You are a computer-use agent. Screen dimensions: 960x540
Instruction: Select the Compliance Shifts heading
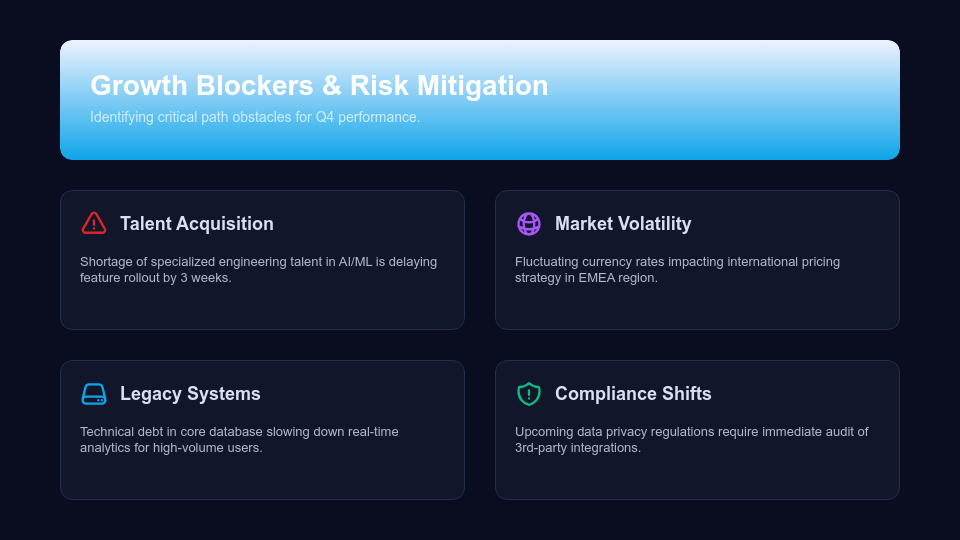point(633,394)
